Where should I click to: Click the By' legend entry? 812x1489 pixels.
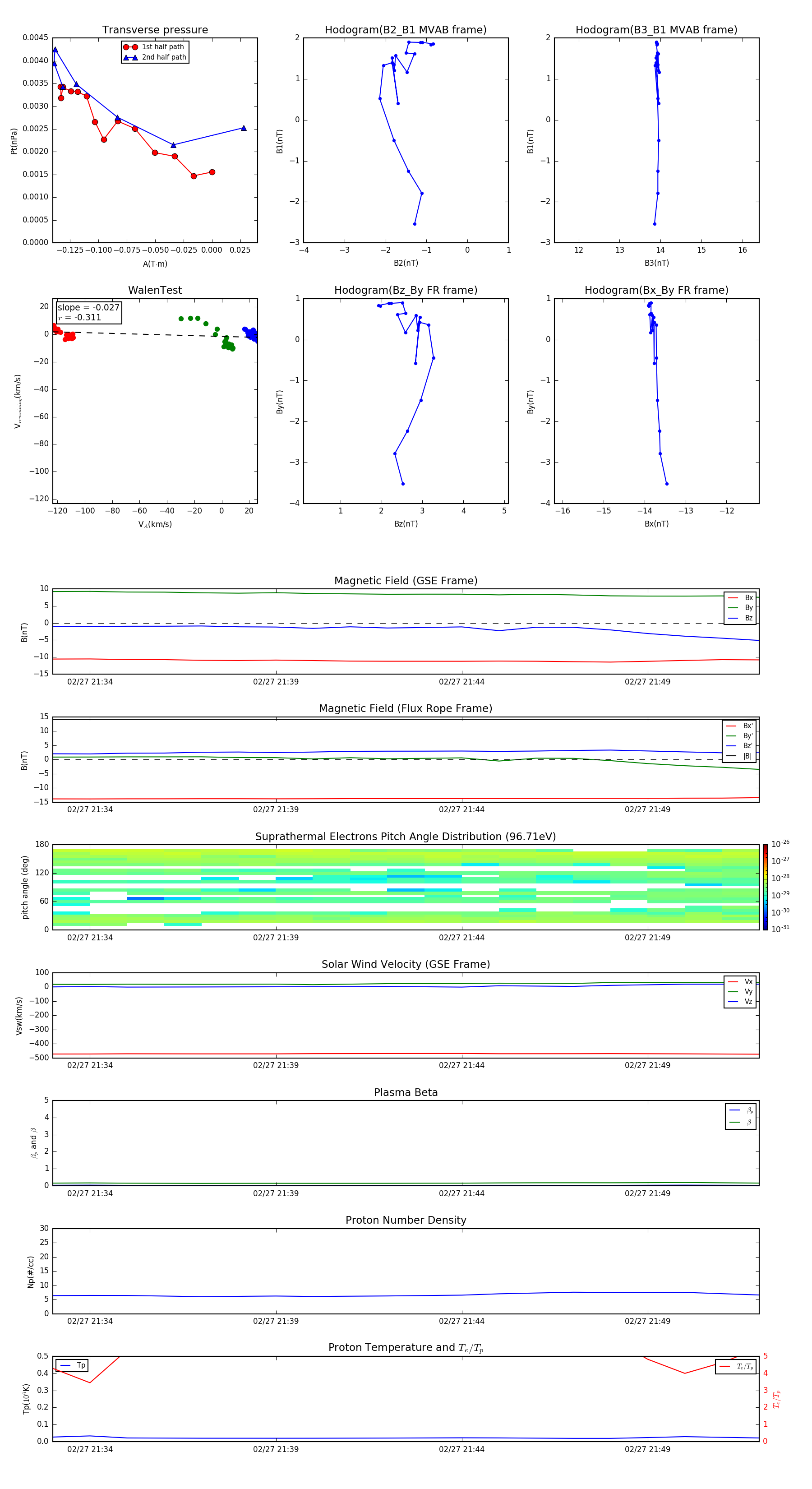click(x=739, y=736)
